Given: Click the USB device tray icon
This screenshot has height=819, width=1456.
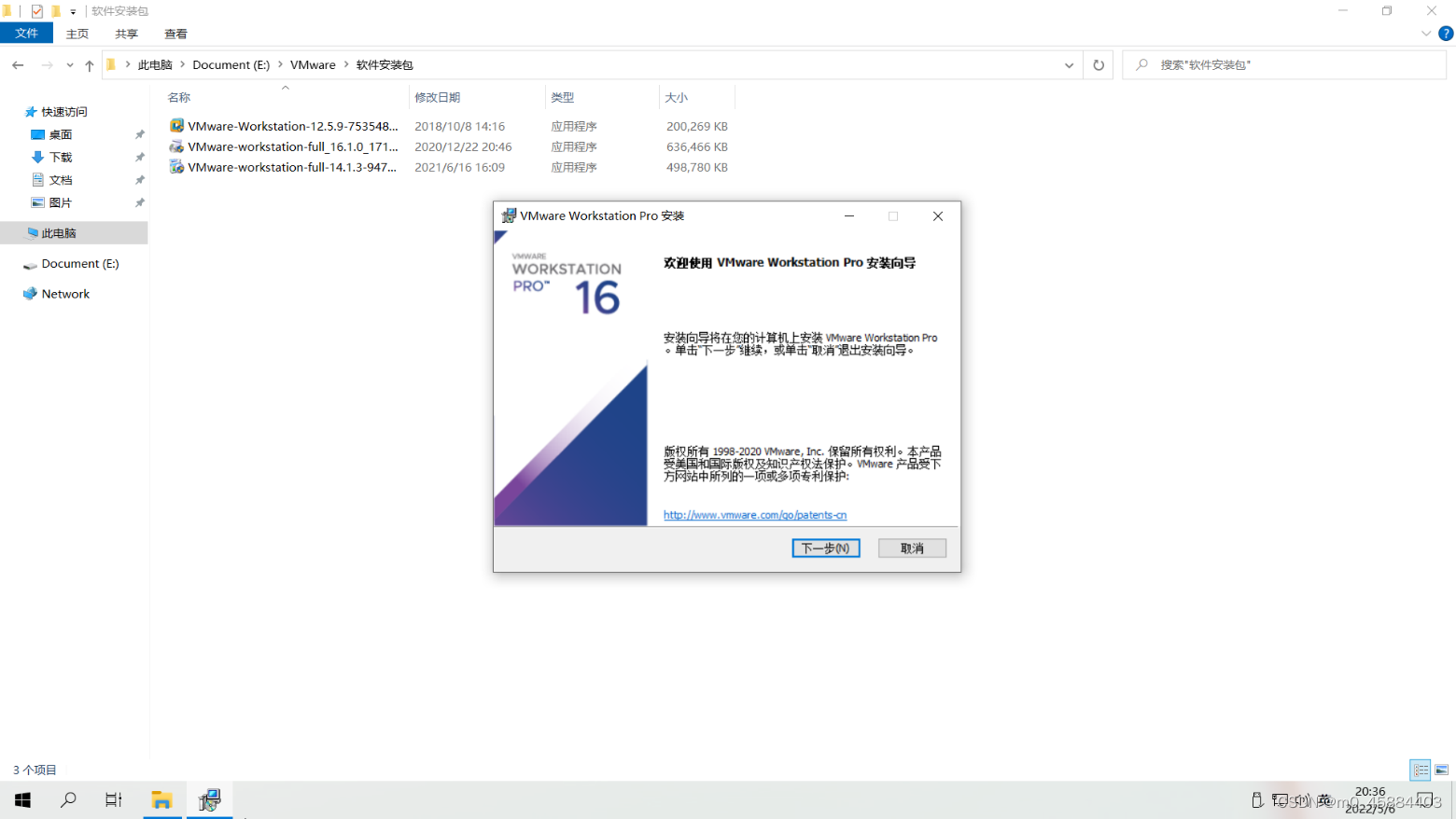Looking at the screenshot, I should click(x=1257, y=800).
